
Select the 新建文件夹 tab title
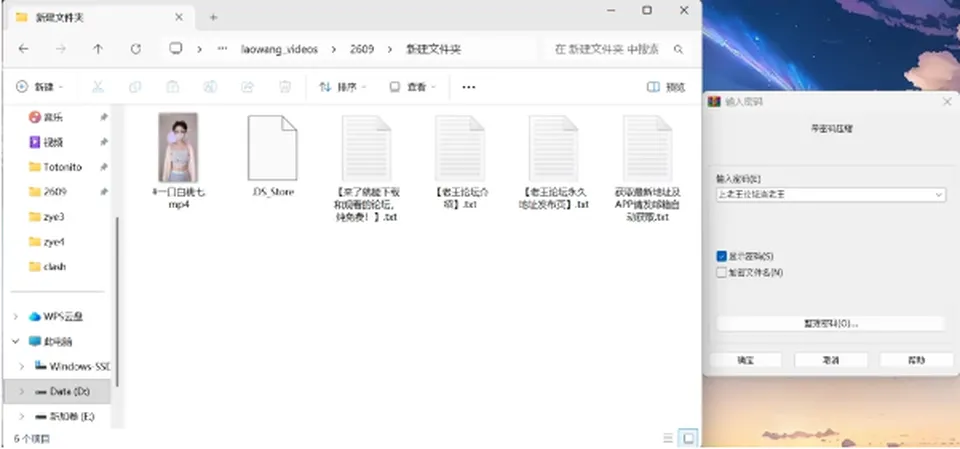[59, 18]
